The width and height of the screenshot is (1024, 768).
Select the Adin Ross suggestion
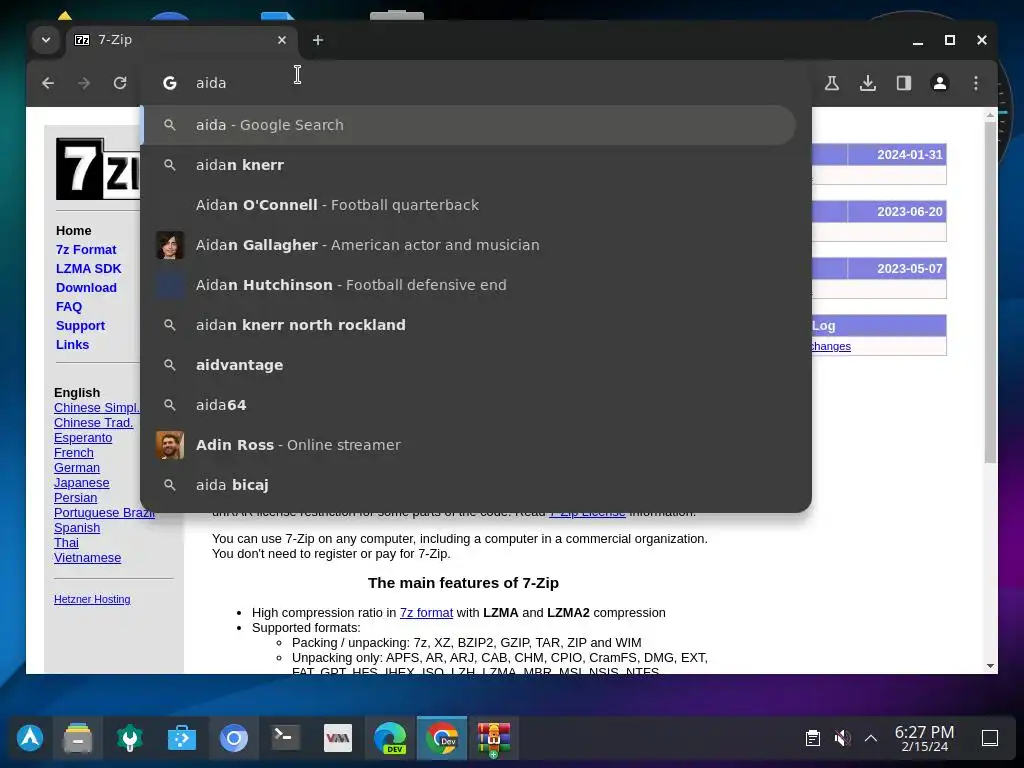pos(468,445)
